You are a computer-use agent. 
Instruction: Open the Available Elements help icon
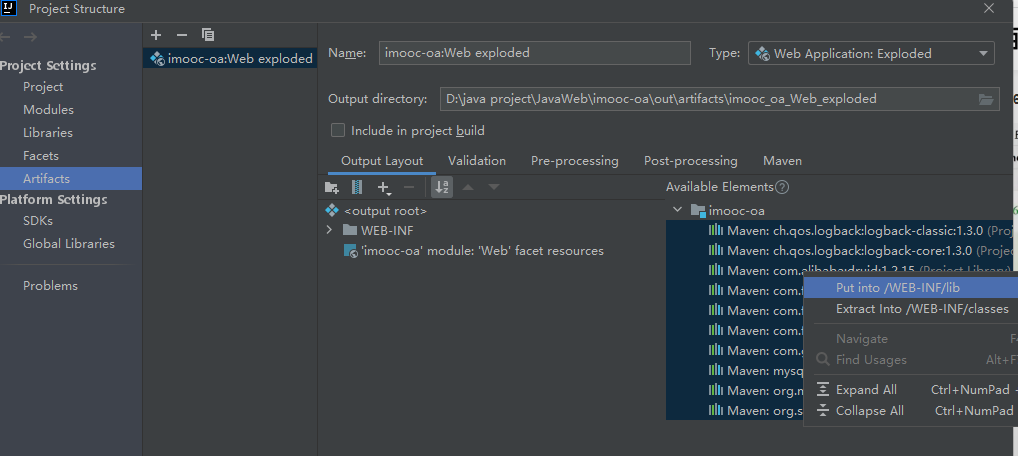pos(782,187)
